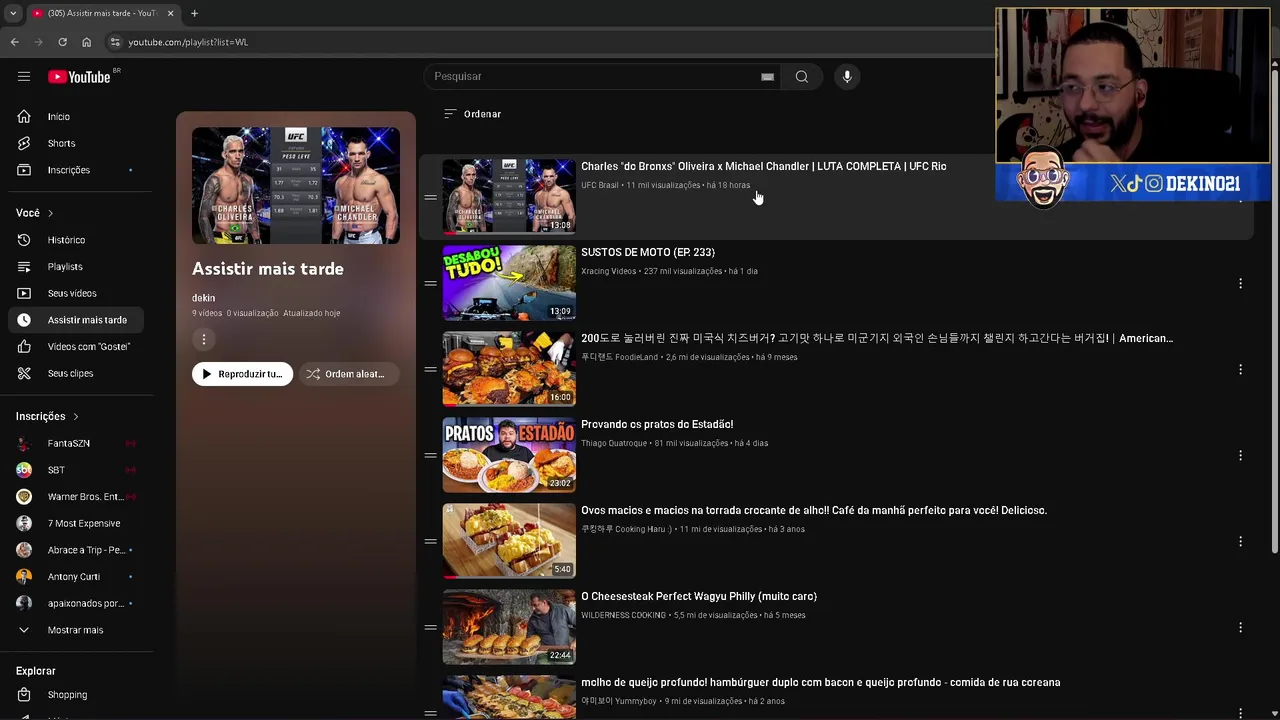The image size is (1280, 720).
Task: Open Playlists in the sidebar
Action: point(77,267)
